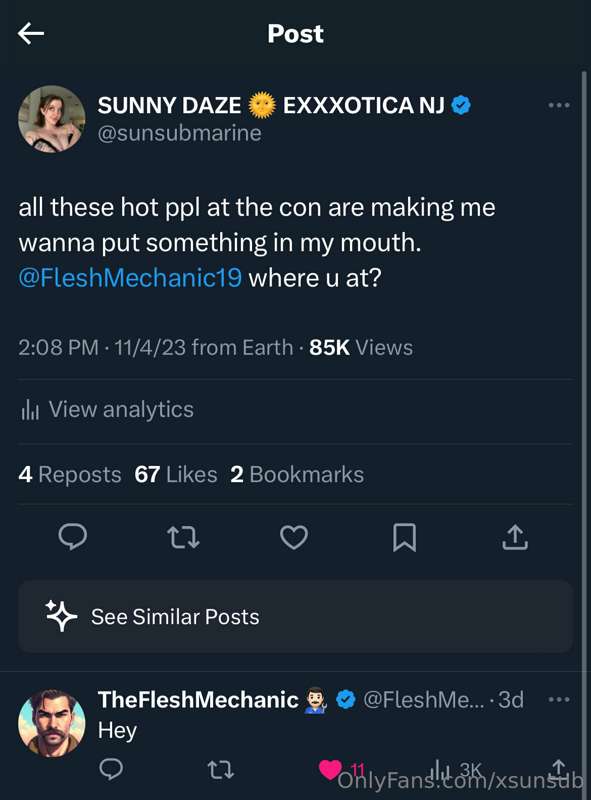This screenshot has height=800, width=591.
Task: Unlike the Hey reply's pink heart
Action: coord(330,769)
